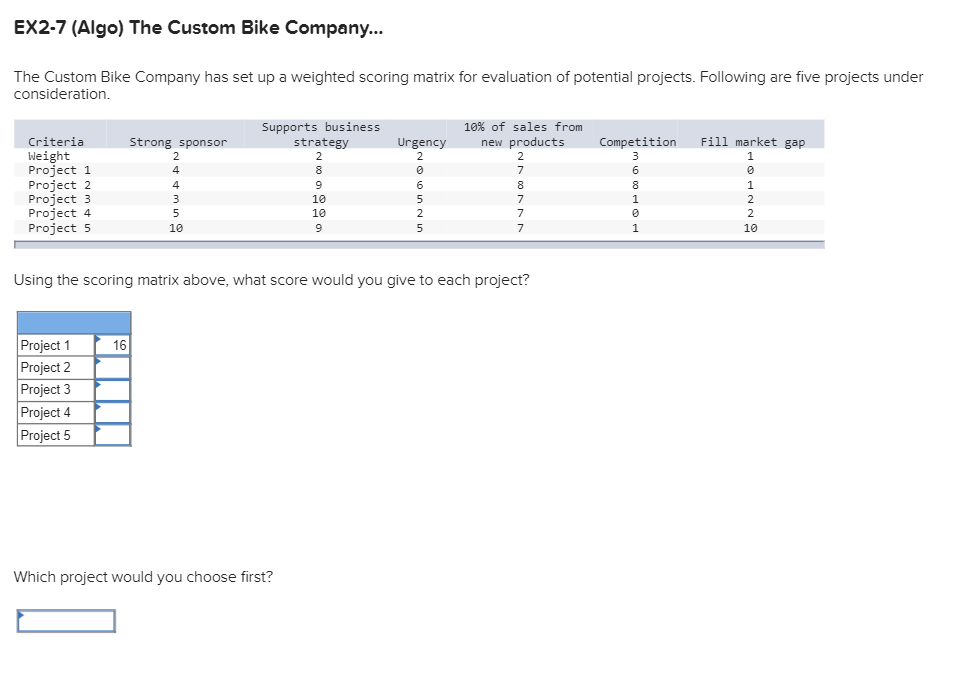Select the blue header cell of the scoring table

pyautogui.click(x=73, y=322)
